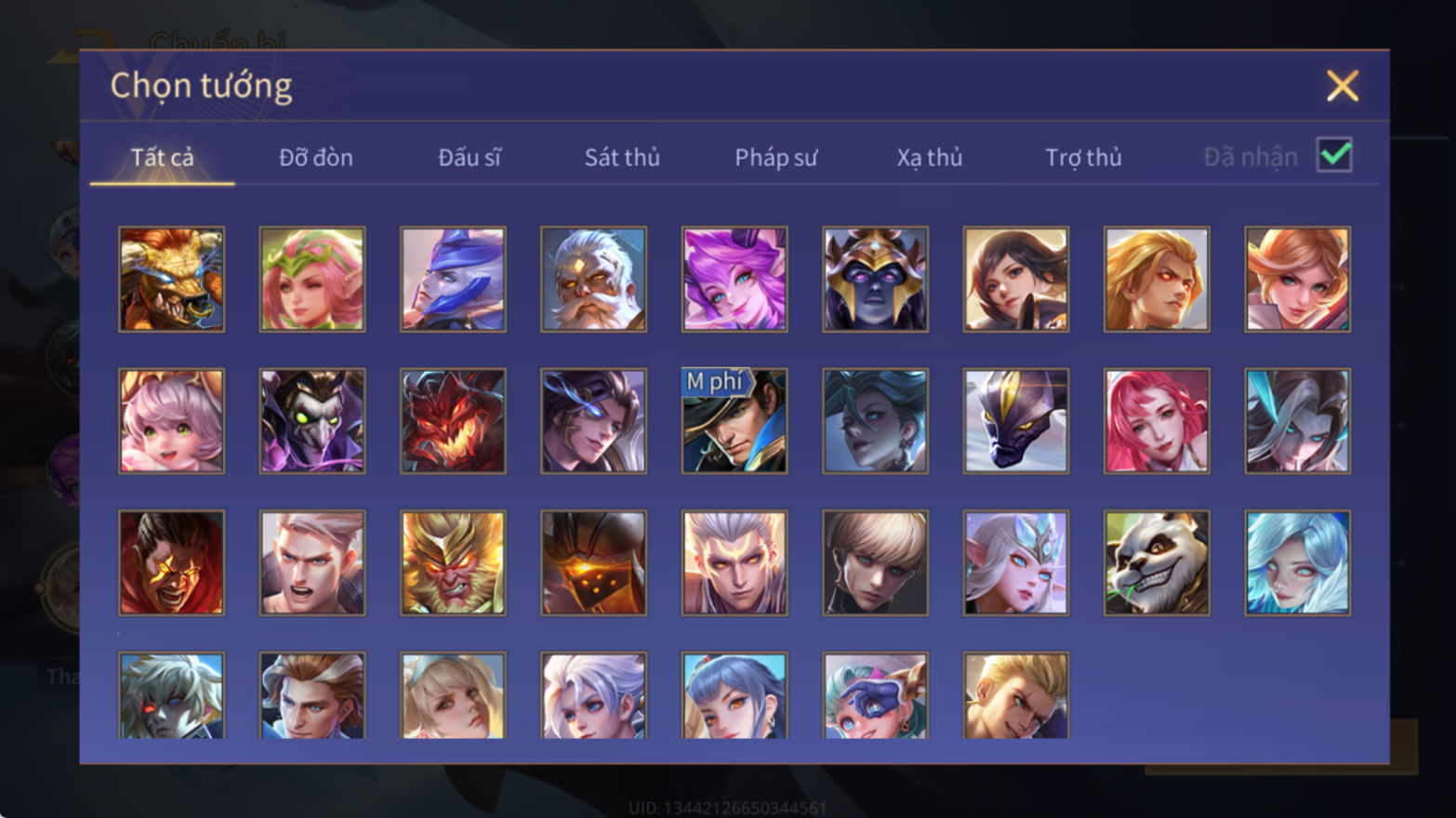Toggle the 'Đã nhận' checkbox

pos(1334,155)
